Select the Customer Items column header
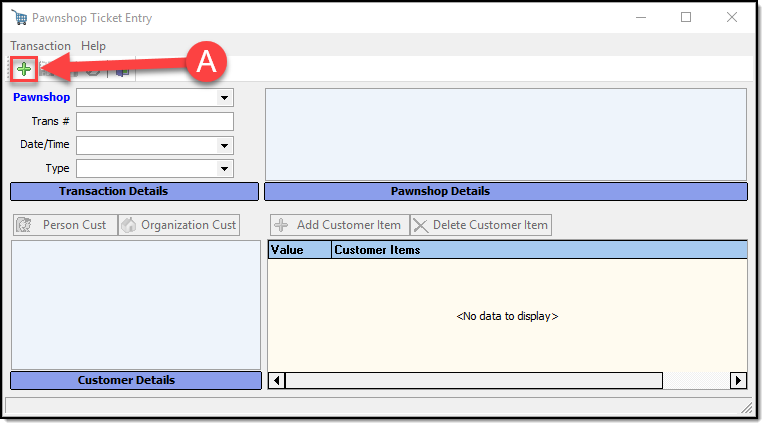Screen dimensions: 766x427 (538, 250)
